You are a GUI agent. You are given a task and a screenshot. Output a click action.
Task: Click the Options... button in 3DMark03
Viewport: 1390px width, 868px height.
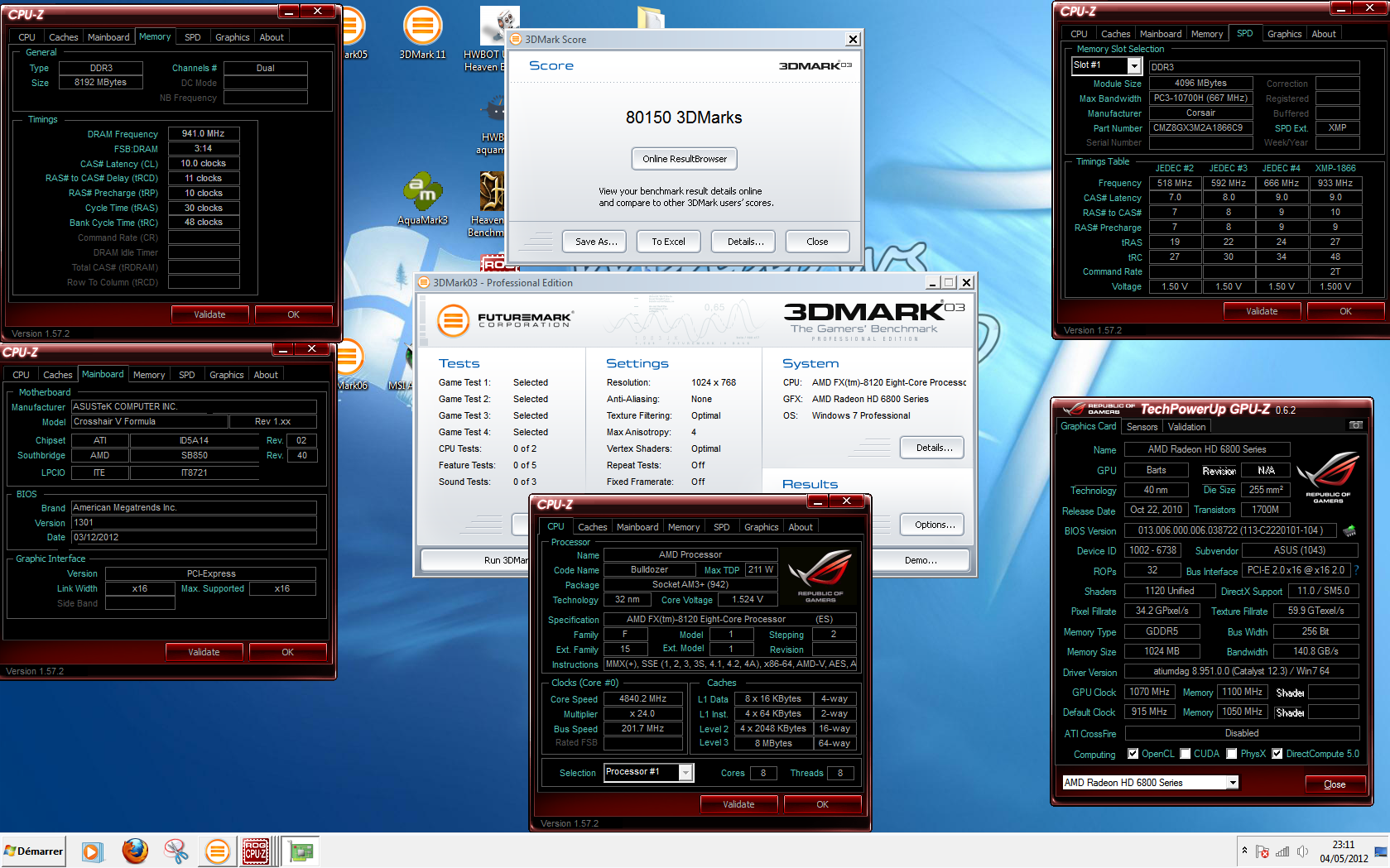point(934,525)
